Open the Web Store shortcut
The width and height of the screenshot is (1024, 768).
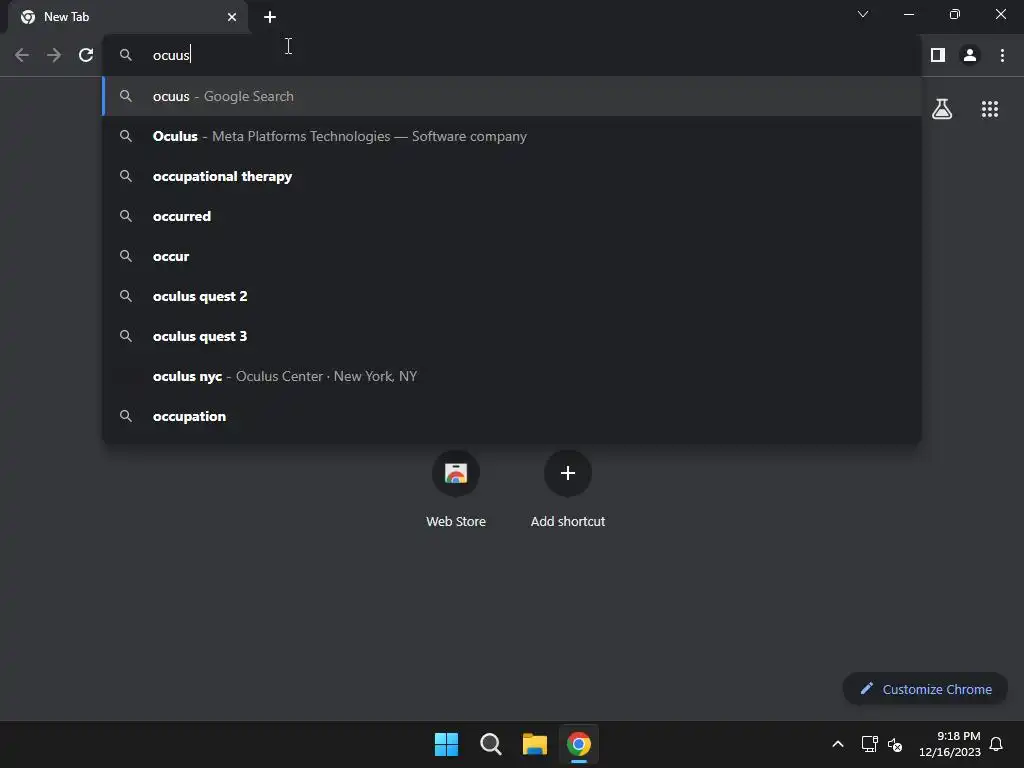pos(456,490)
